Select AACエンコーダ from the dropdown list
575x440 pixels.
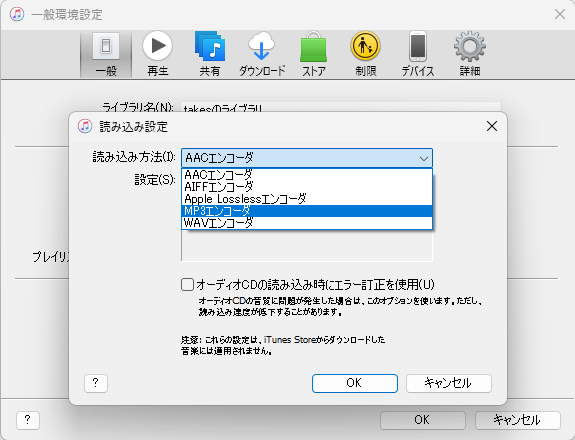[x=307, y=175]
